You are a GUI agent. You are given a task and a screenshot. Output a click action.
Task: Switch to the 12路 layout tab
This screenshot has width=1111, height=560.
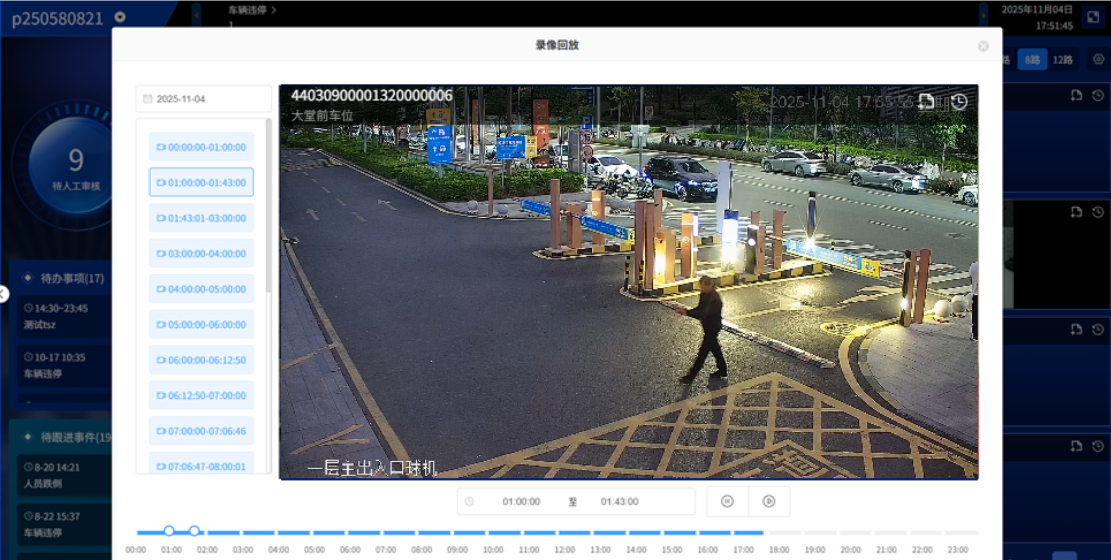coord(1063,60)
